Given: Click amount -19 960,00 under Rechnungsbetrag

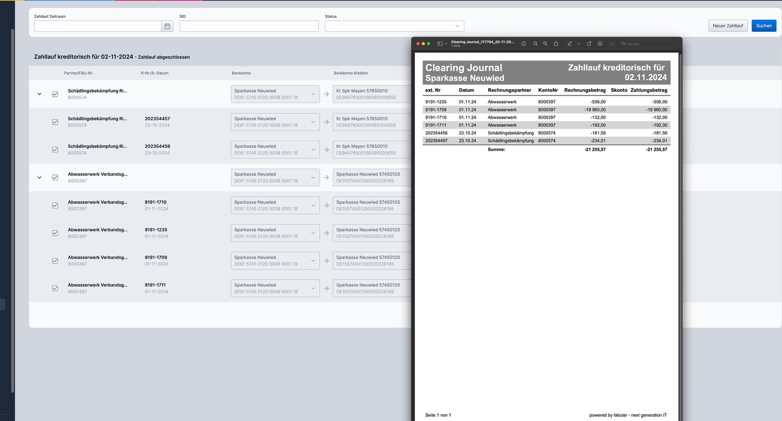Looking at the screenshot, I should (x=595, y=110).
